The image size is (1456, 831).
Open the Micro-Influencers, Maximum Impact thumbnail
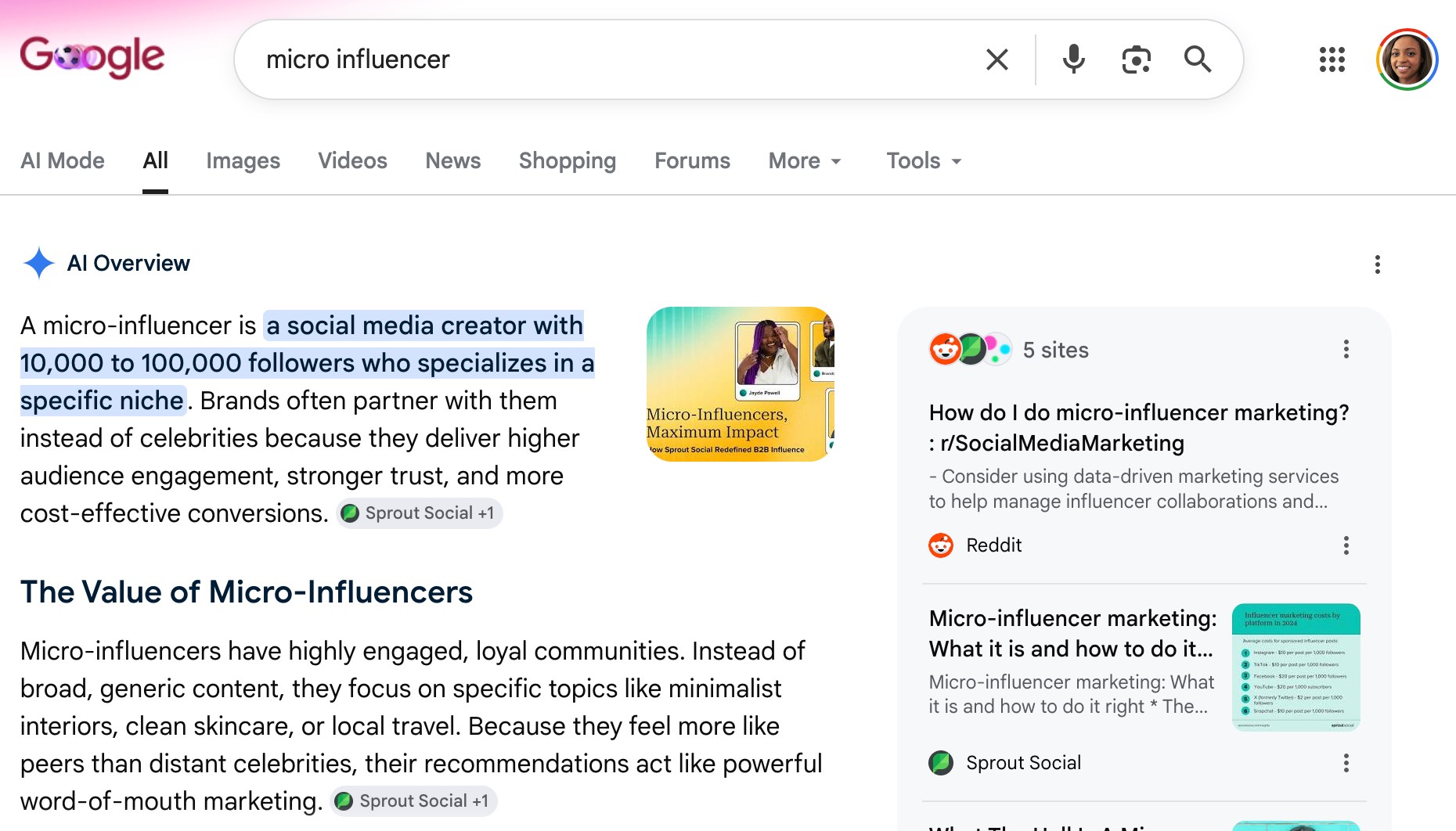pyautogui.click(x=741, y=383)
